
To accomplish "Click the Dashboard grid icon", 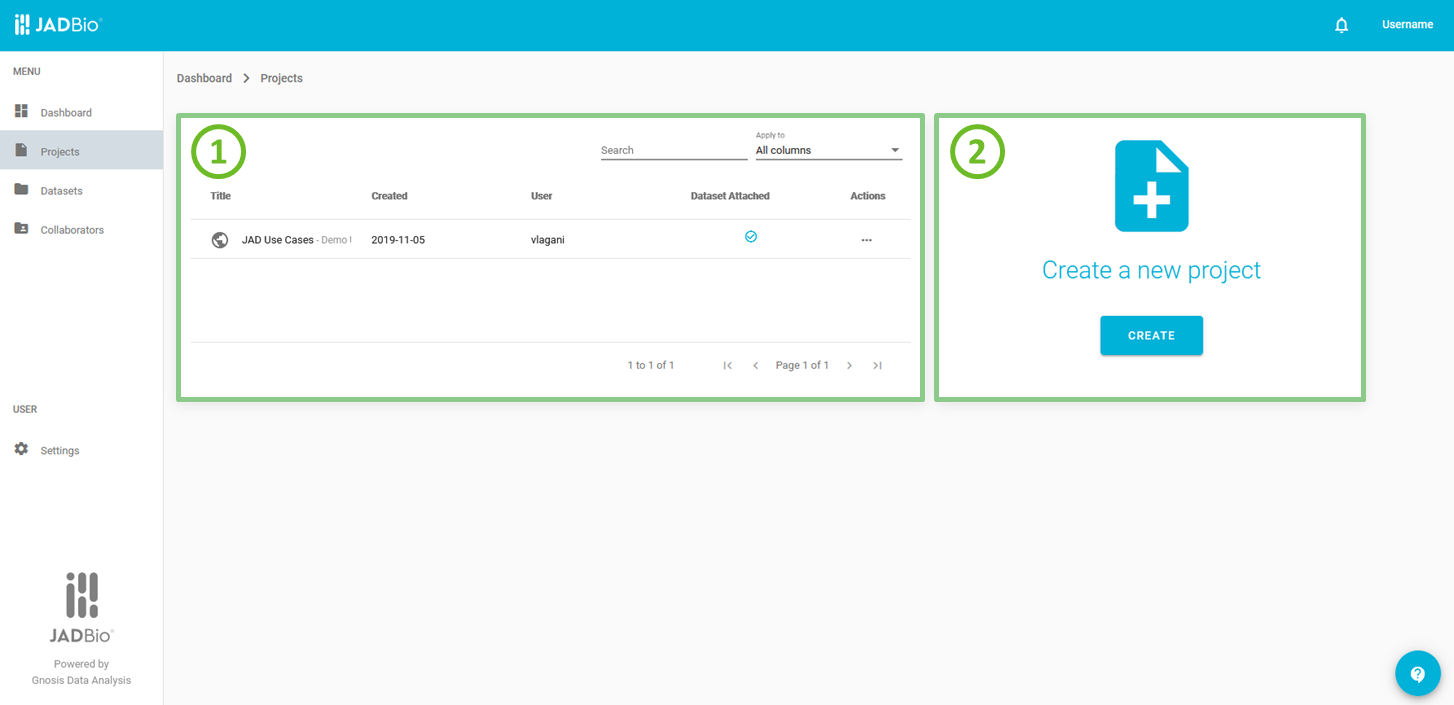I will coord(21,111).
